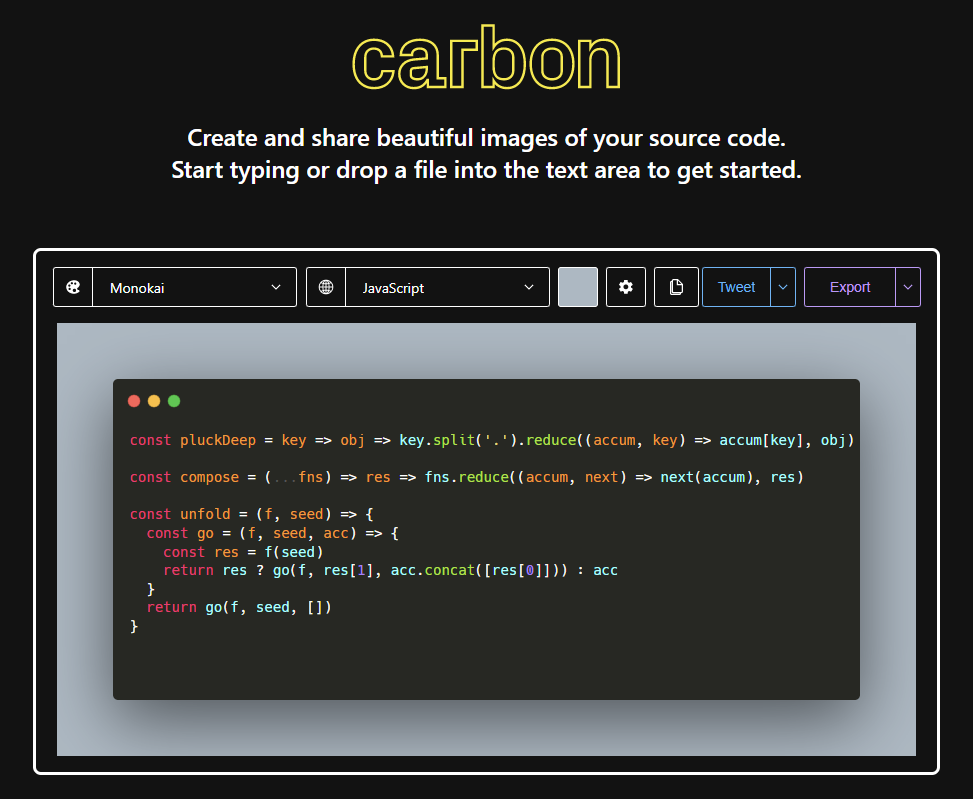Image resolution: width=973 pixels, height=799 pixels.
Task: Open the Monokai theme dropdown
Action: pos(194,287)
